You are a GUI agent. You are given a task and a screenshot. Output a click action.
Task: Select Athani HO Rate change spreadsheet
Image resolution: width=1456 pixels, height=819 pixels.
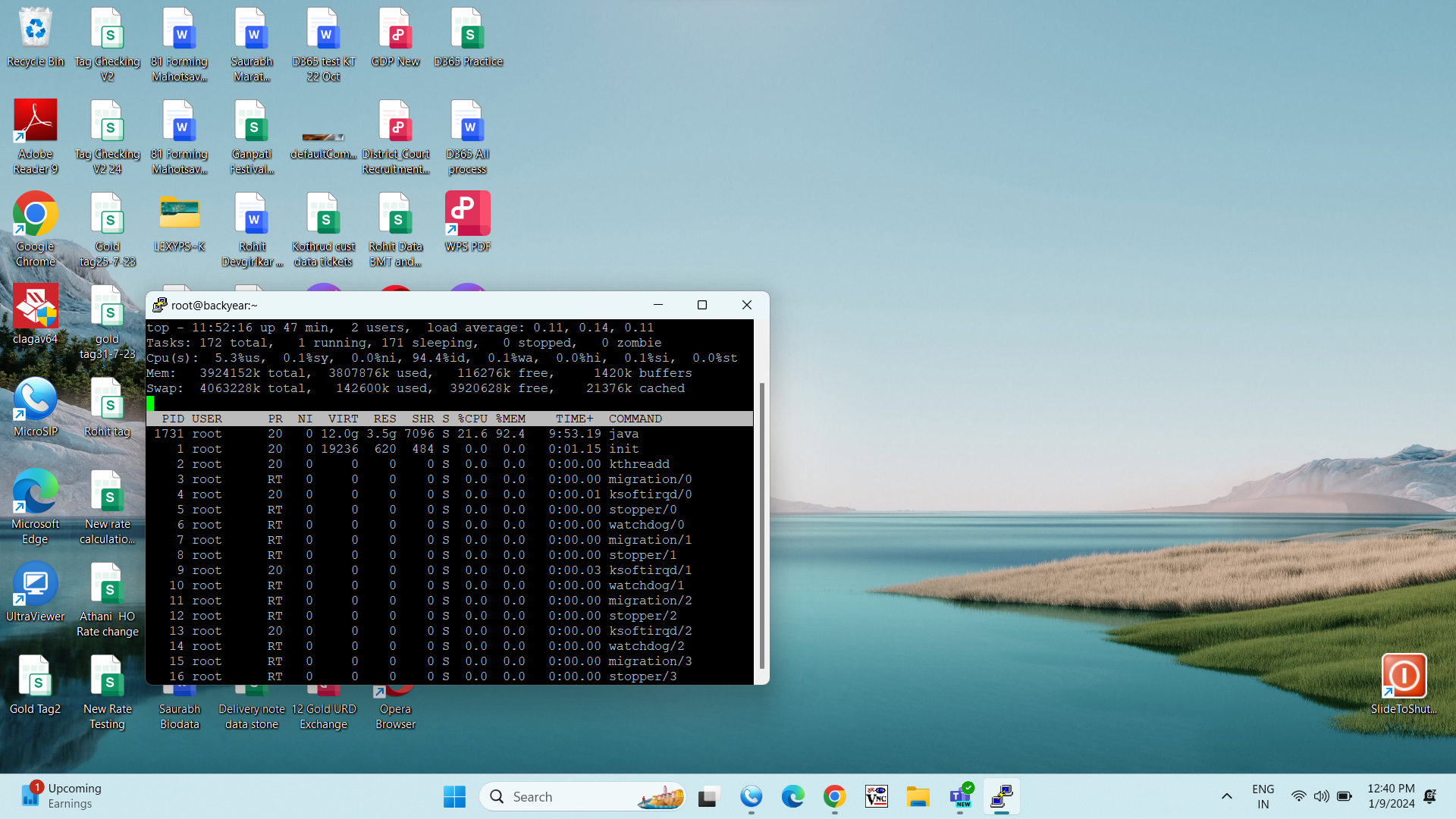pyautogui.click(x=108, y=600)
